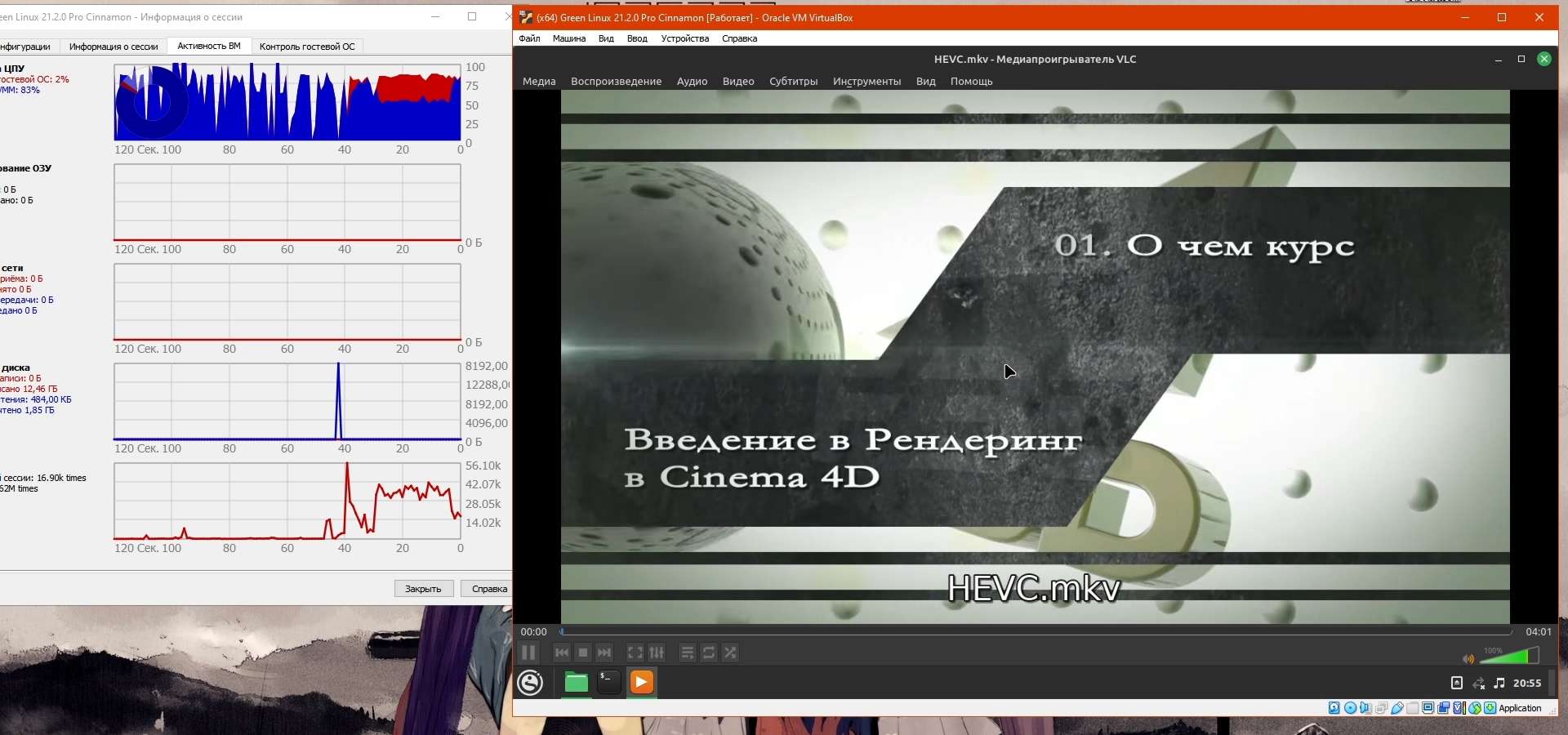The height and width of the screenshot is (735, 1568).
Task: Open VirtualBox 'Машина' menu
Action: [569, 38]
